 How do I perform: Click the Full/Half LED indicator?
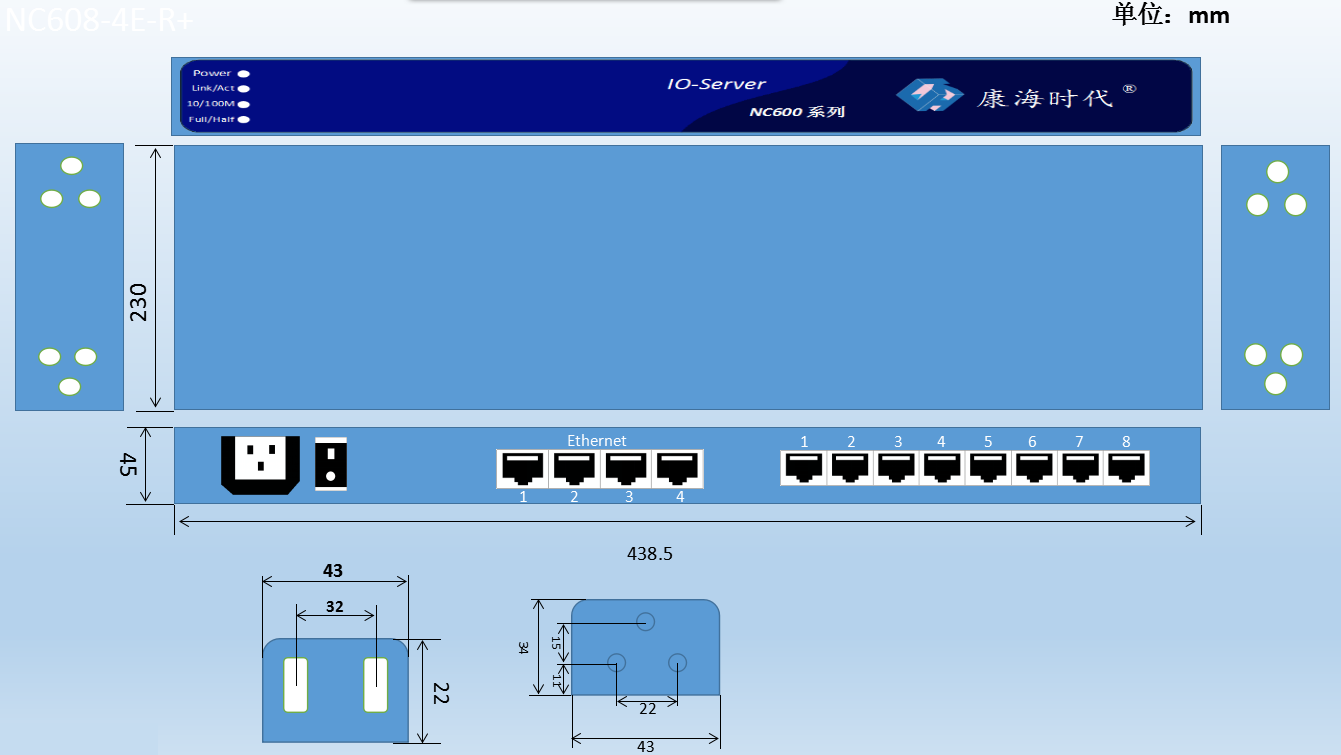(x=244, y=120)
